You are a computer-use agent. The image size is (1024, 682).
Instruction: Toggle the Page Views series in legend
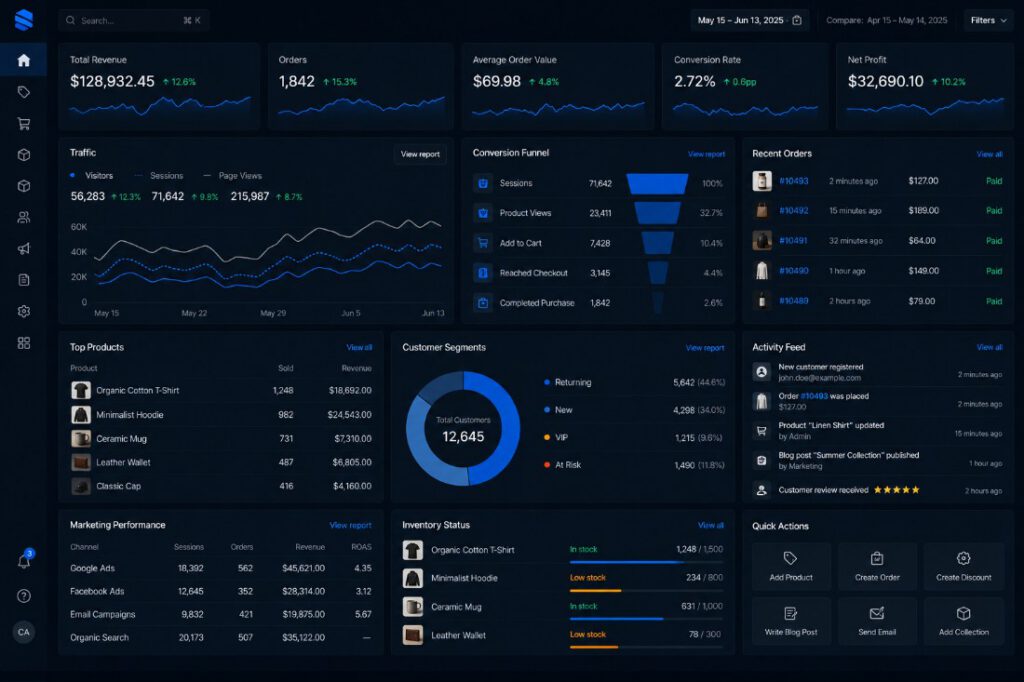pyautogui.click(x=232, y=176)
